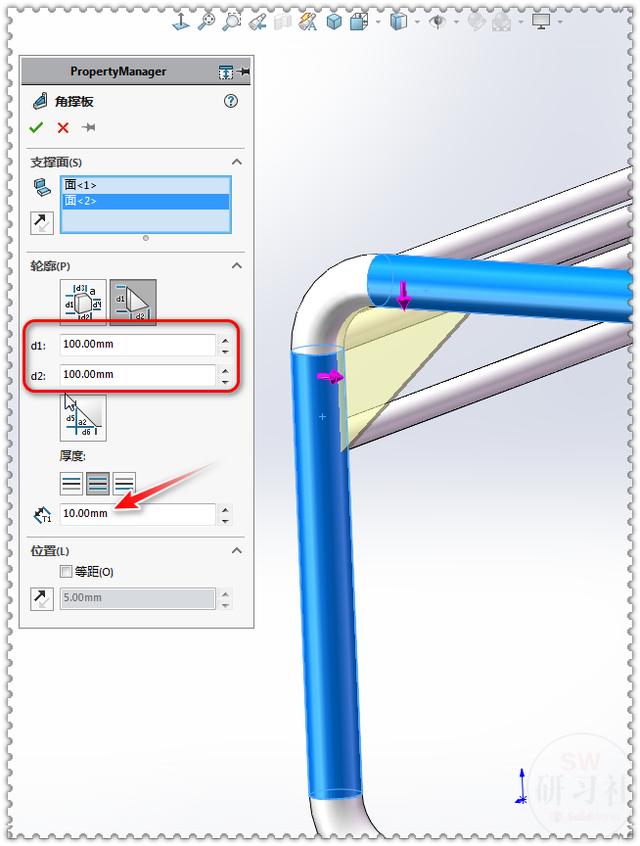Open the section view tool
640x846 pixels.
pyautogui.click(x=282, y=22)
